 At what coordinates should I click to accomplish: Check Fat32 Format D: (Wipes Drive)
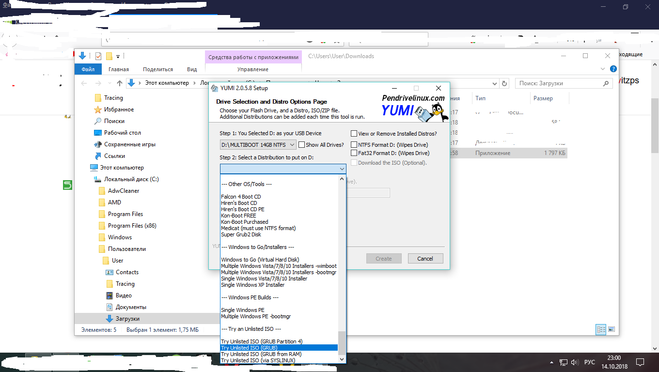tap(354, 153)
